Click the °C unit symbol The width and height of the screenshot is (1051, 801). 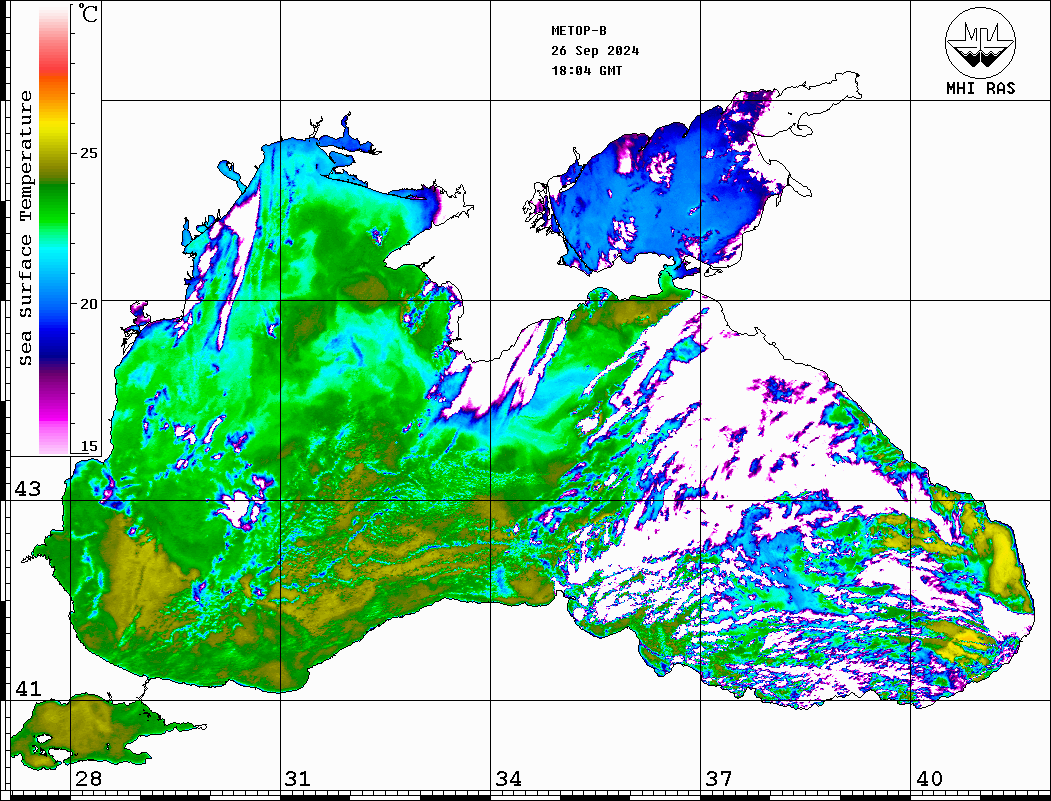coord(90,15)
